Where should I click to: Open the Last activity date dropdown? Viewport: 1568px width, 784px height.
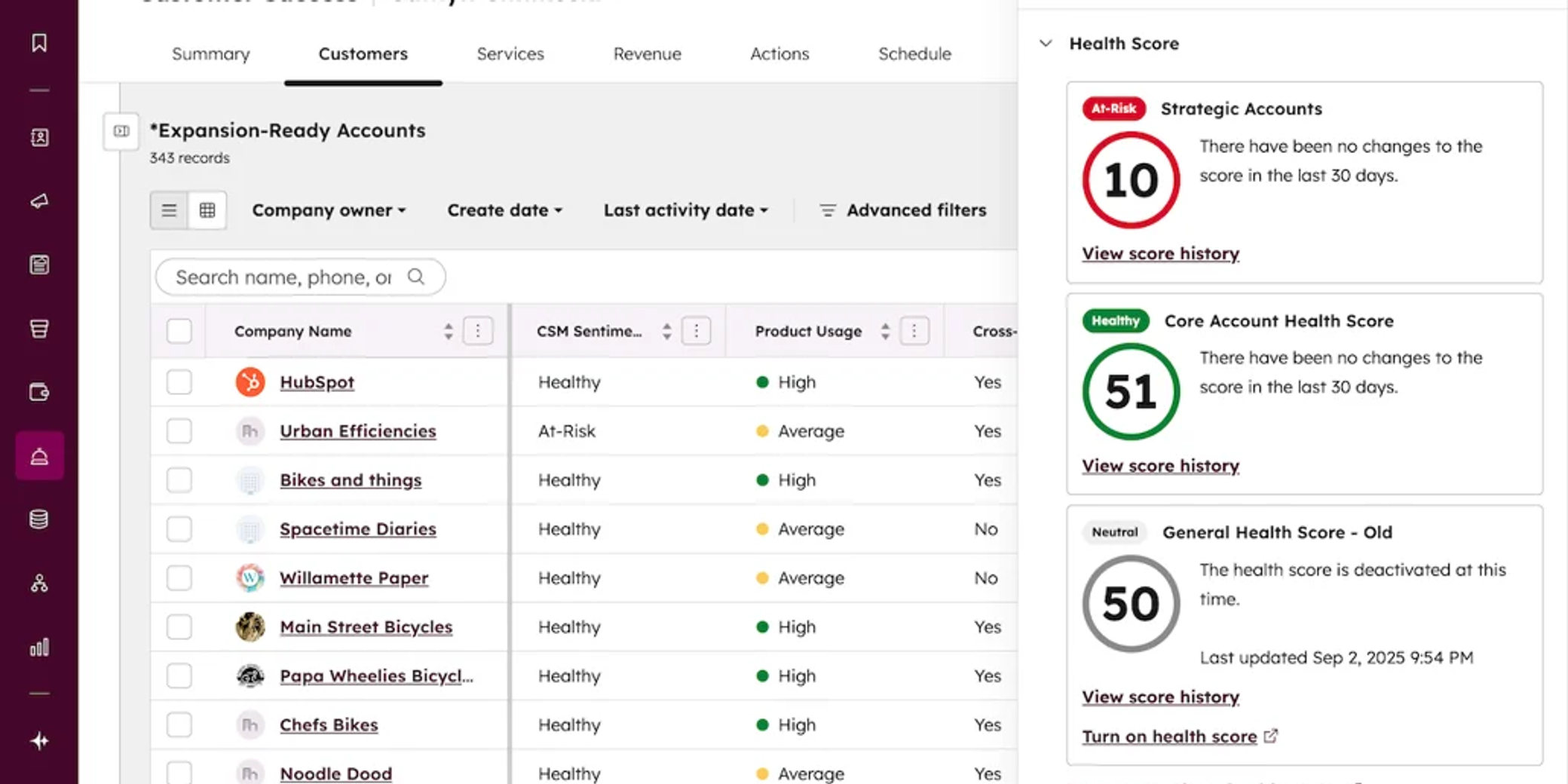click(686, 210)
